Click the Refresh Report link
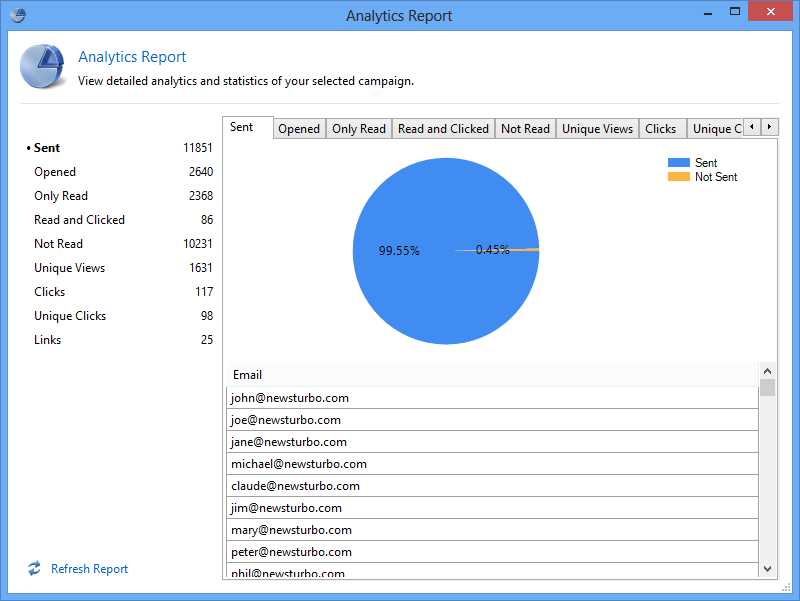 (89, 569)
